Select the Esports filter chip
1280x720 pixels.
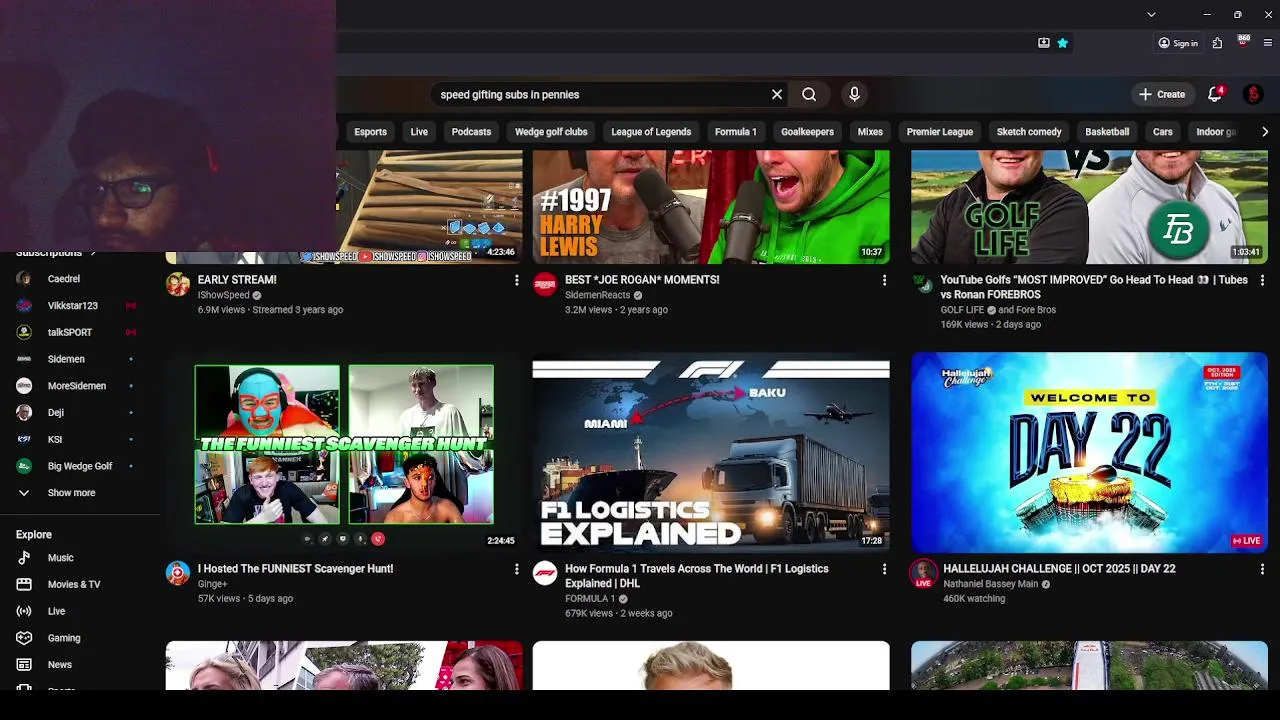[x=370, y=132]
